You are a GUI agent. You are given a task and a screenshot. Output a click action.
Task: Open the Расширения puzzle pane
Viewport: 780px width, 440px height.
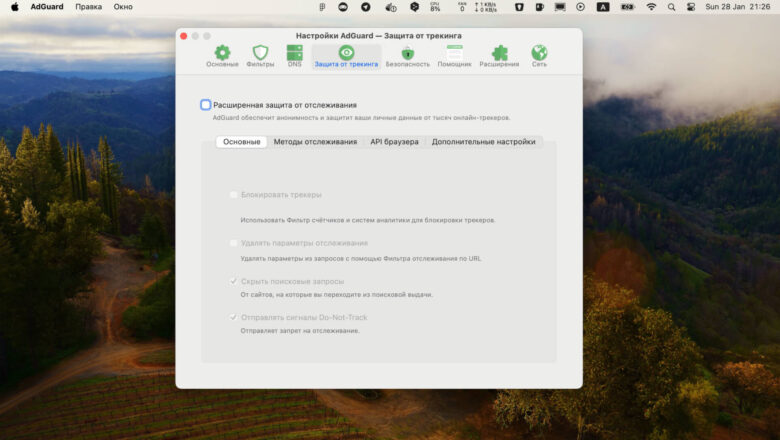[499, 56]
